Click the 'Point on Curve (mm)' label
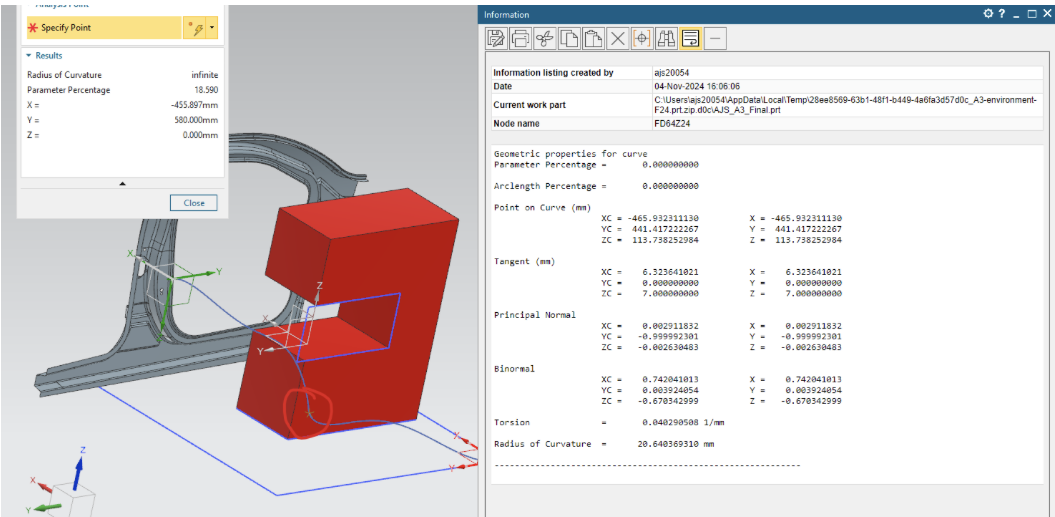1055x517 pixels. (542, 207)
